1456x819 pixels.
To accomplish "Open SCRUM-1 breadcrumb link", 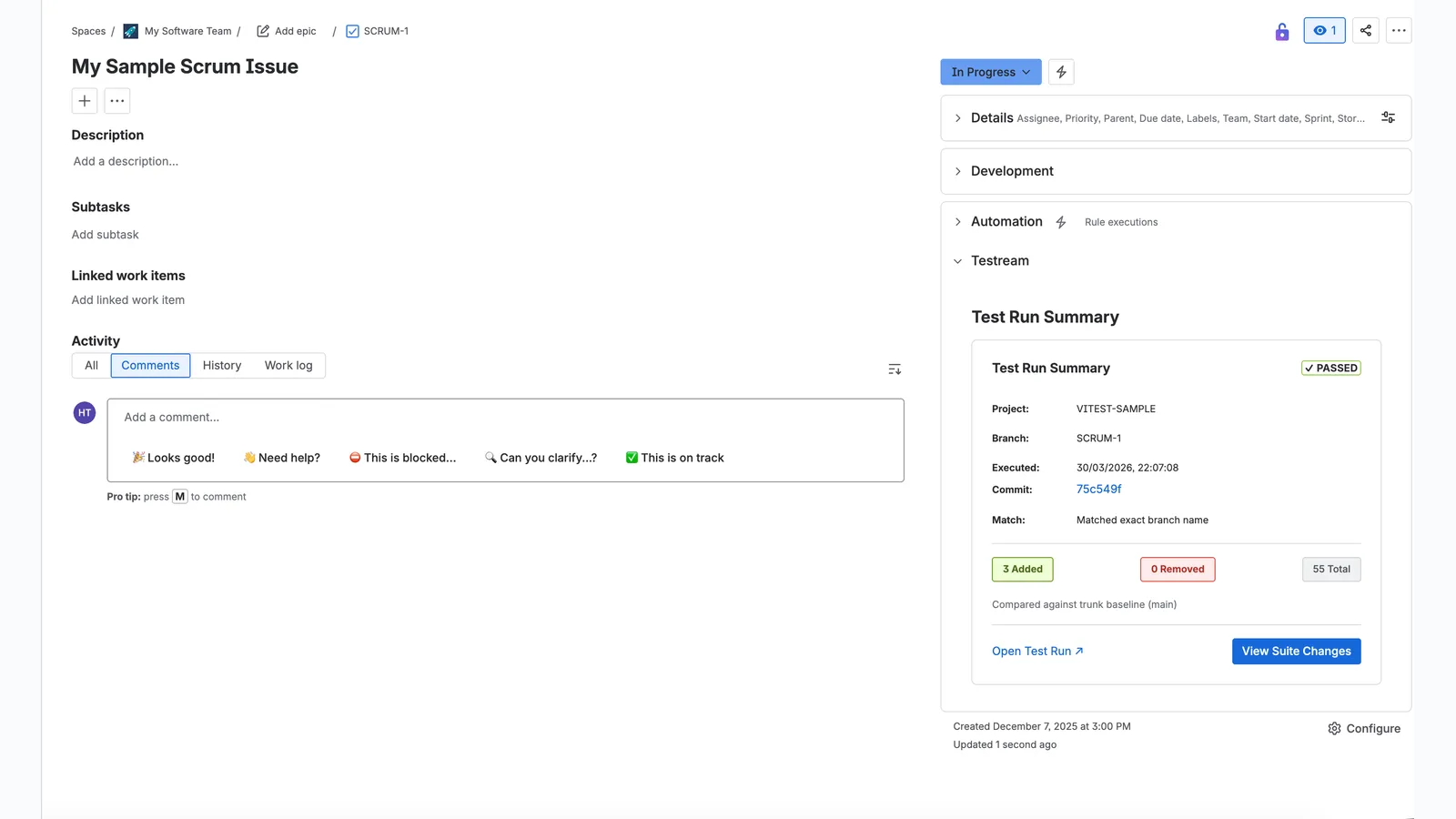I will pyautogui.click(x=386, y=31).
